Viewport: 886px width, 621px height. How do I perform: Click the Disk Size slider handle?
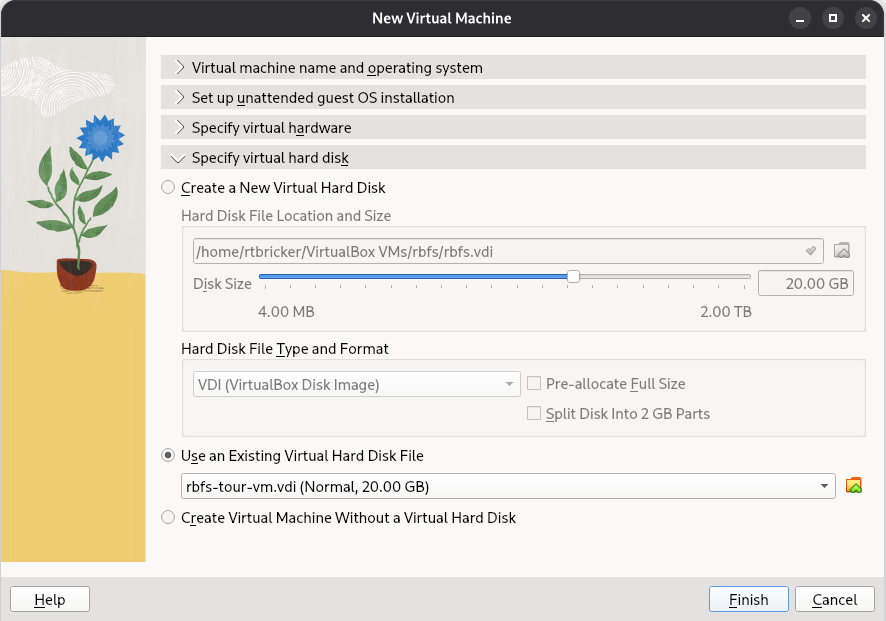pyautogui.click(x=572, y=277)
